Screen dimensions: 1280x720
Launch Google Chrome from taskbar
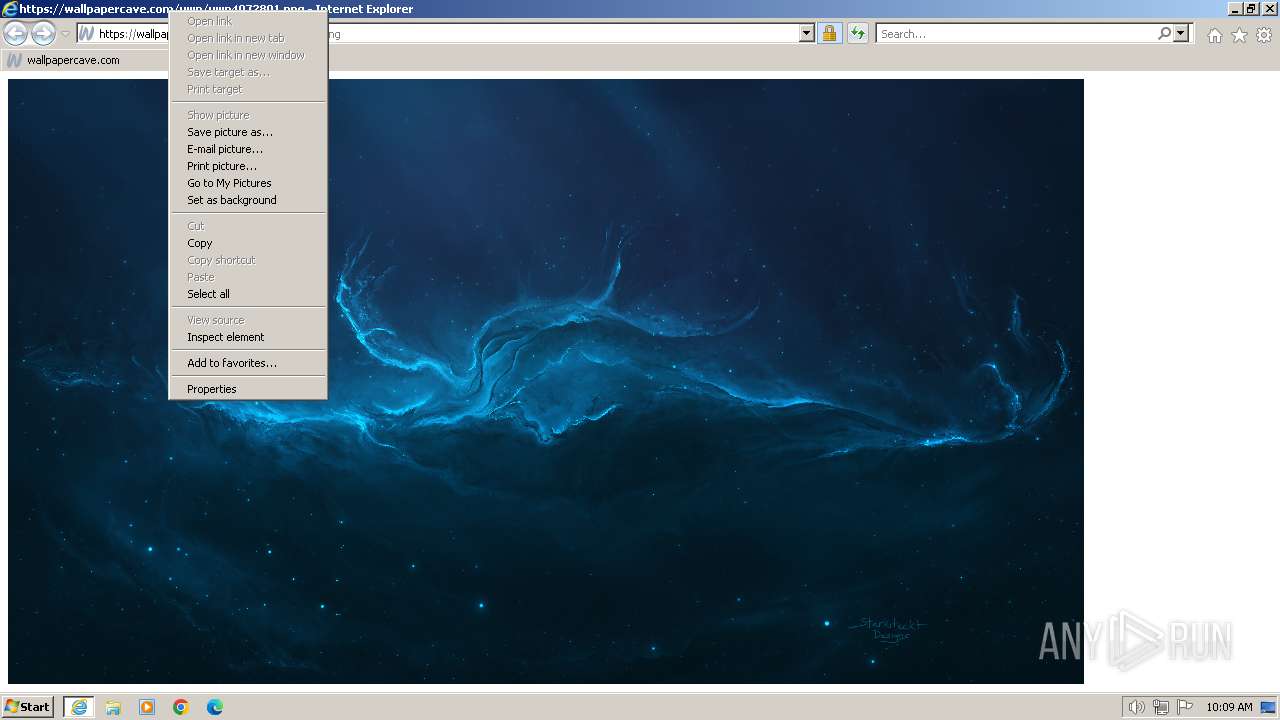181,707
